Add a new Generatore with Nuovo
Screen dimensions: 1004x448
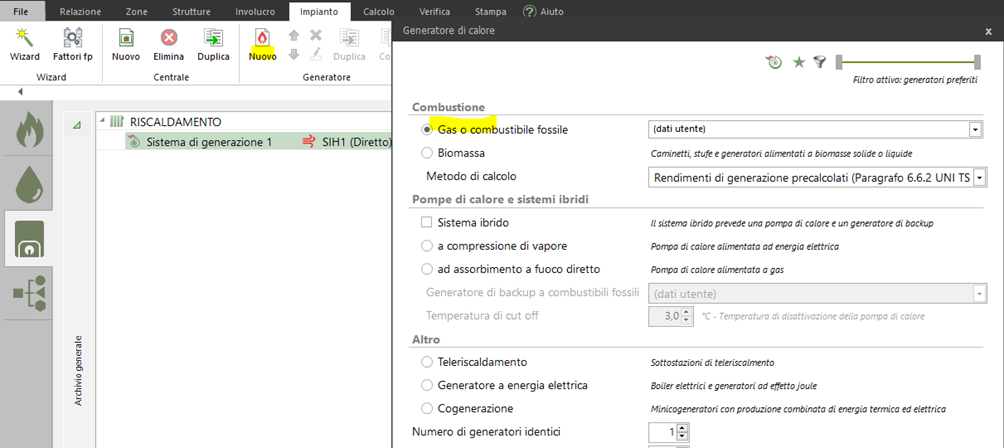pyautogui.click(x=262, y=43)
